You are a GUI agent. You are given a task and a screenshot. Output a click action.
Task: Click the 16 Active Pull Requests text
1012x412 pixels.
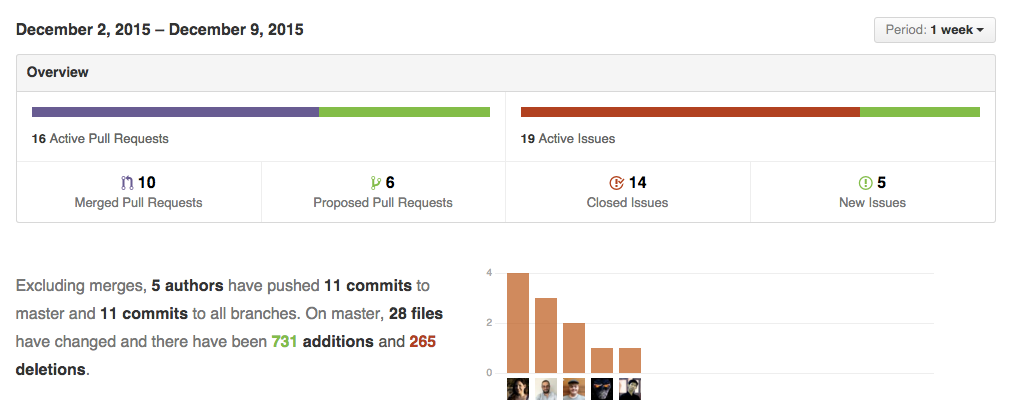(x=100, y=139)
